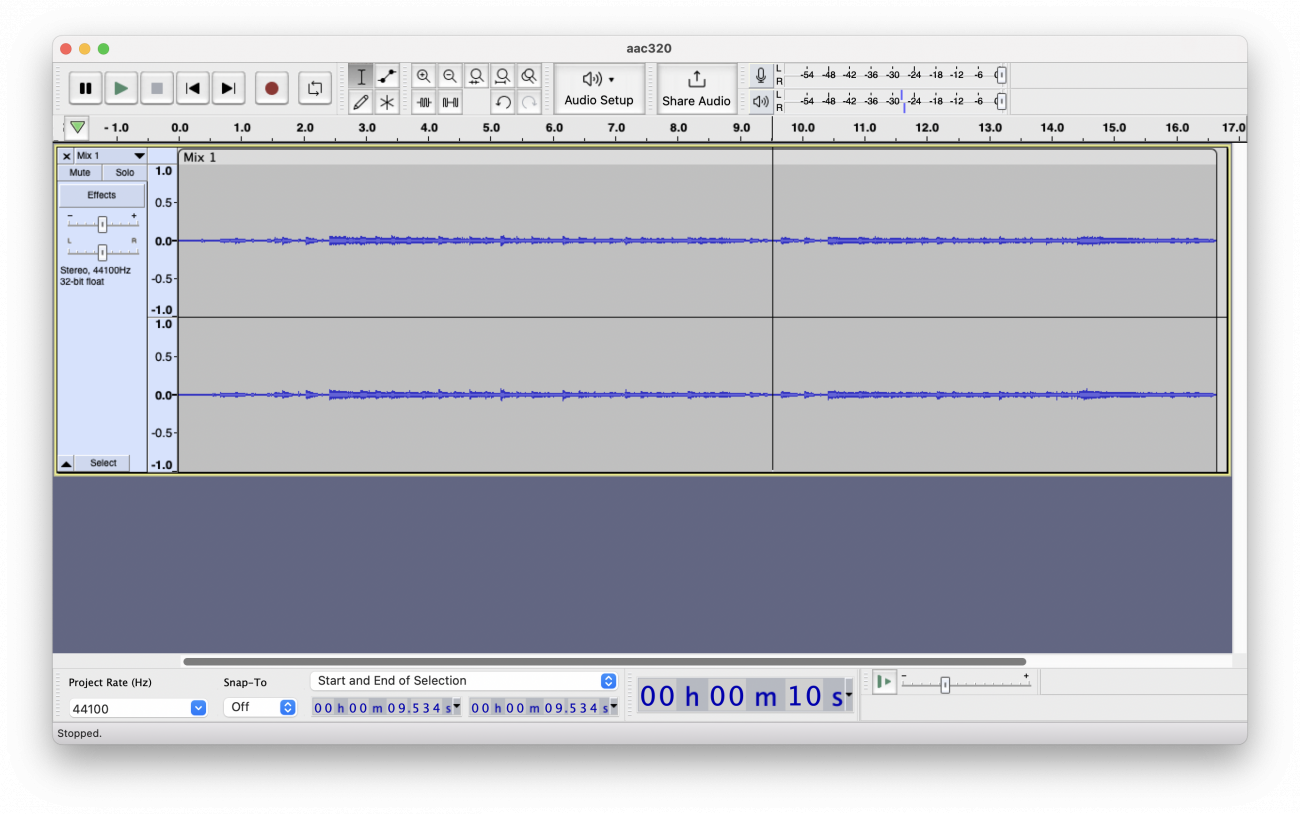Select the Draw (pencil) tool
The width and height of the screenshot is (1300, 814).
tap(361, 102)
